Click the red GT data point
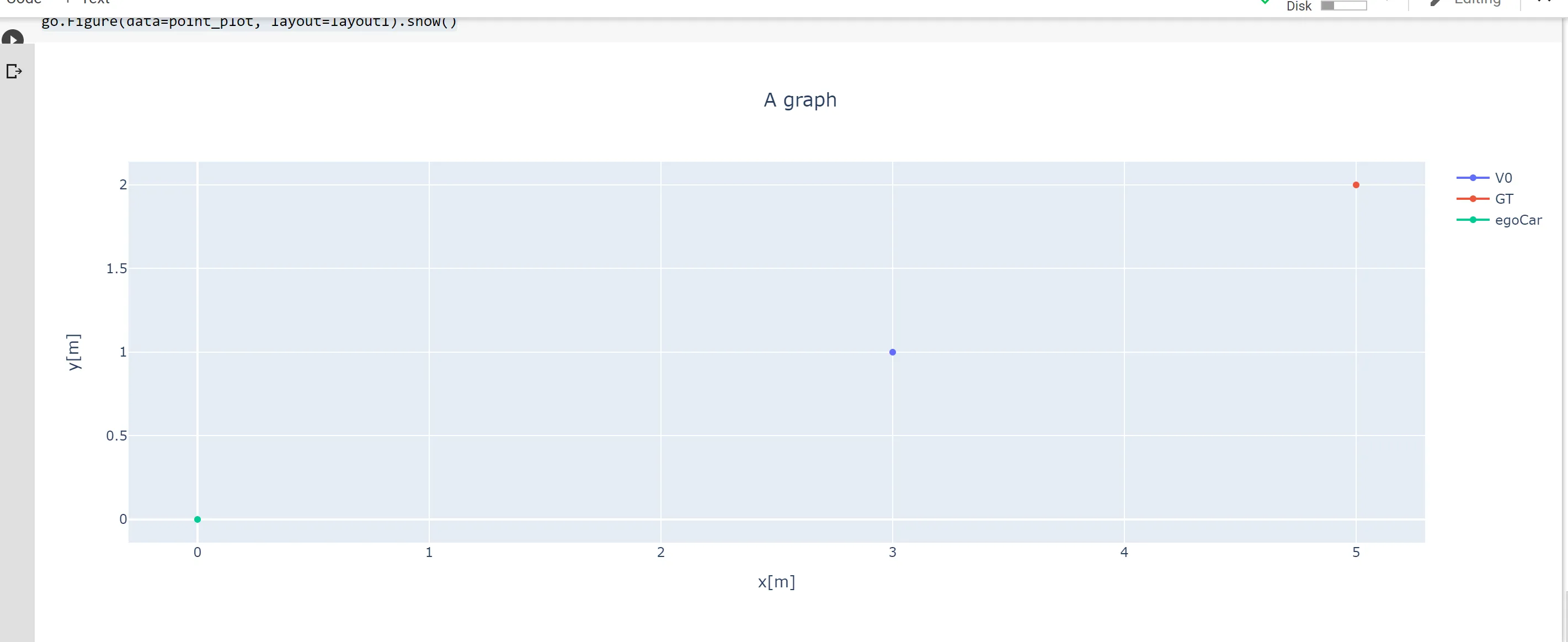 tap(1356, 184)
